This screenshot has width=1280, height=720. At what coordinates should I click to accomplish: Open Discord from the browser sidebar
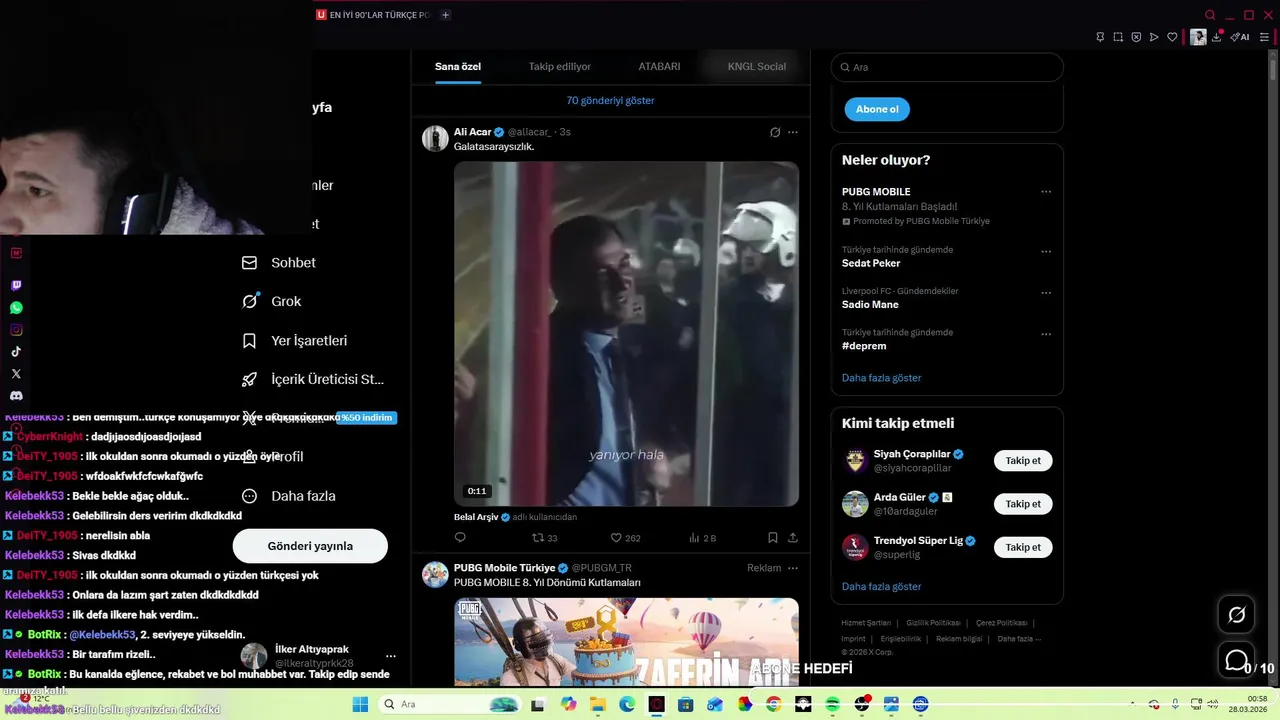(x=16, y=396)
